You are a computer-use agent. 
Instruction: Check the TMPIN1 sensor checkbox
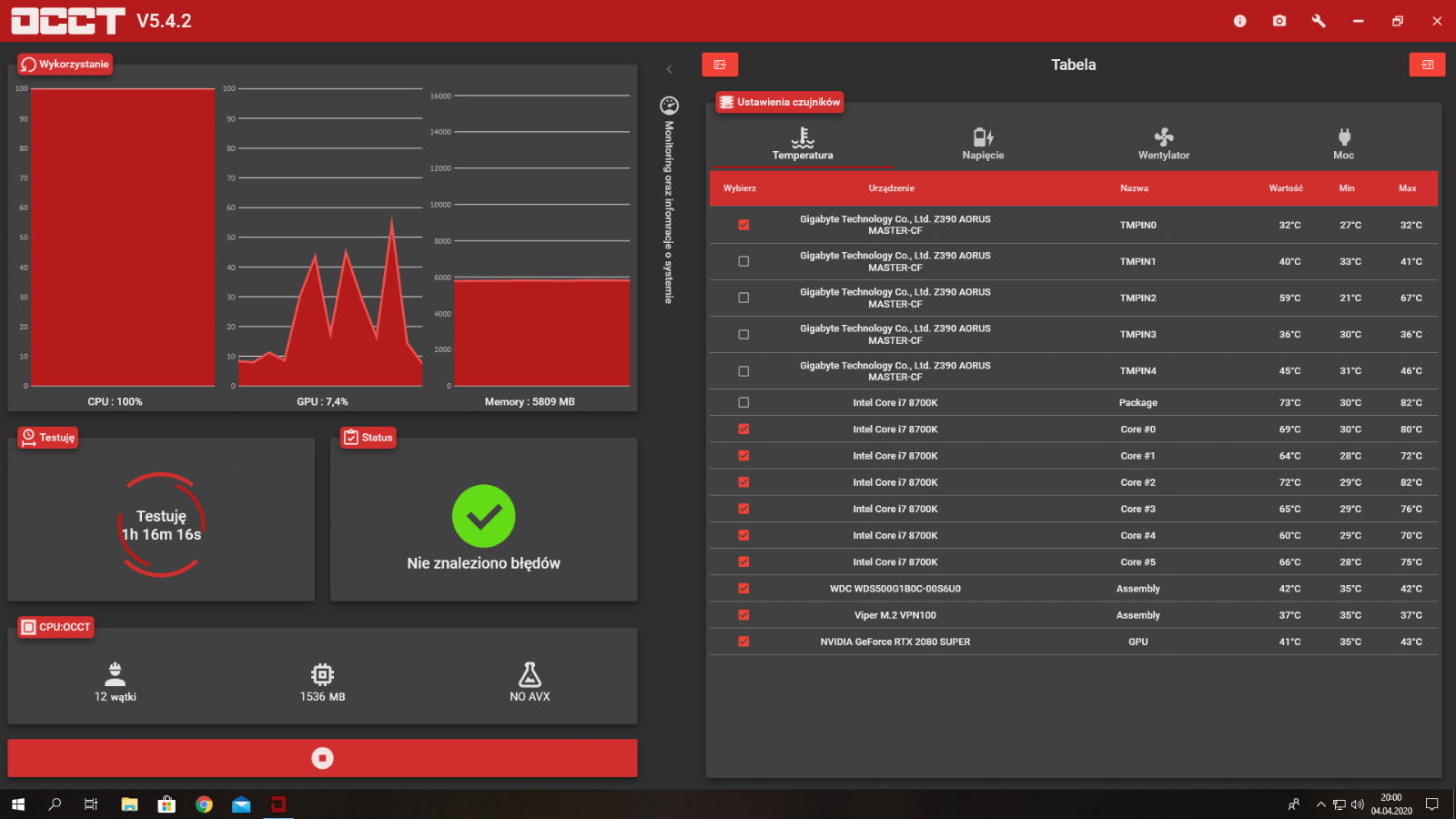click(x=743, y=261)
